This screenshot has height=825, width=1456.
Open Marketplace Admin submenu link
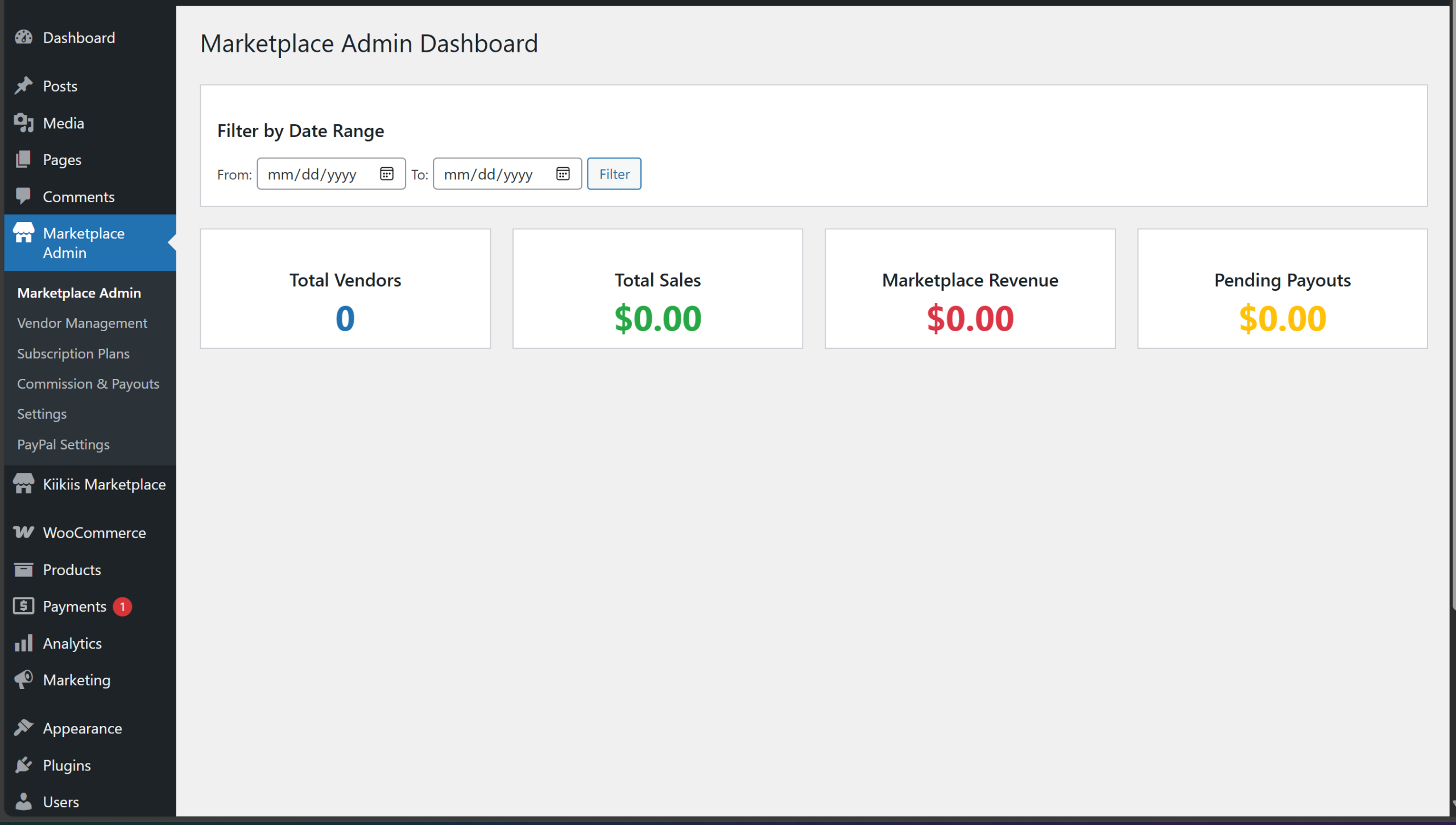point(79,293)
